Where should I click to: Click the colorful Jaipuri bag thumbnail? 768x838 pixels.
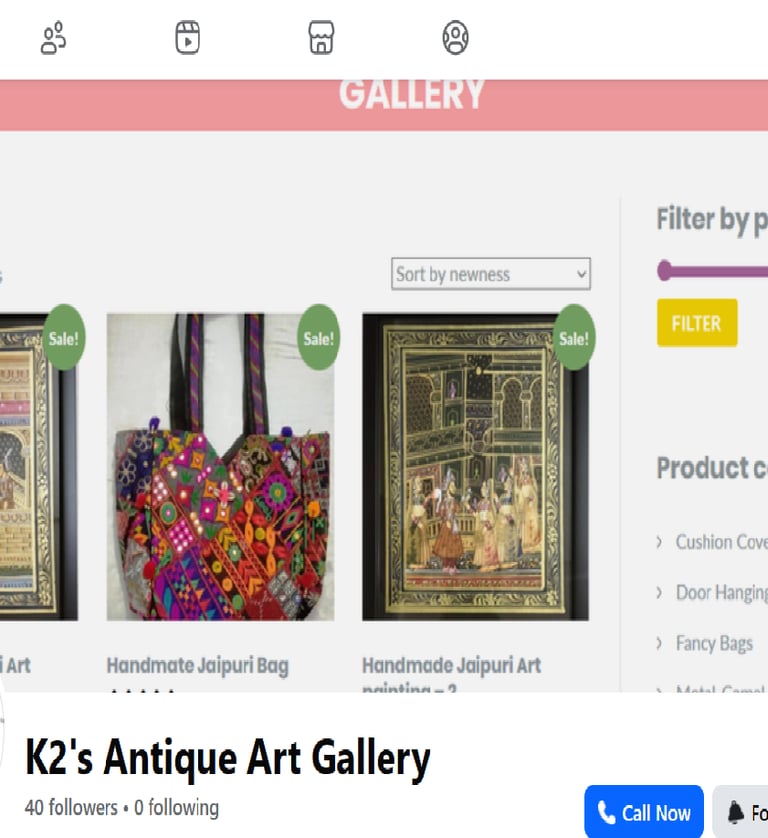220,467
